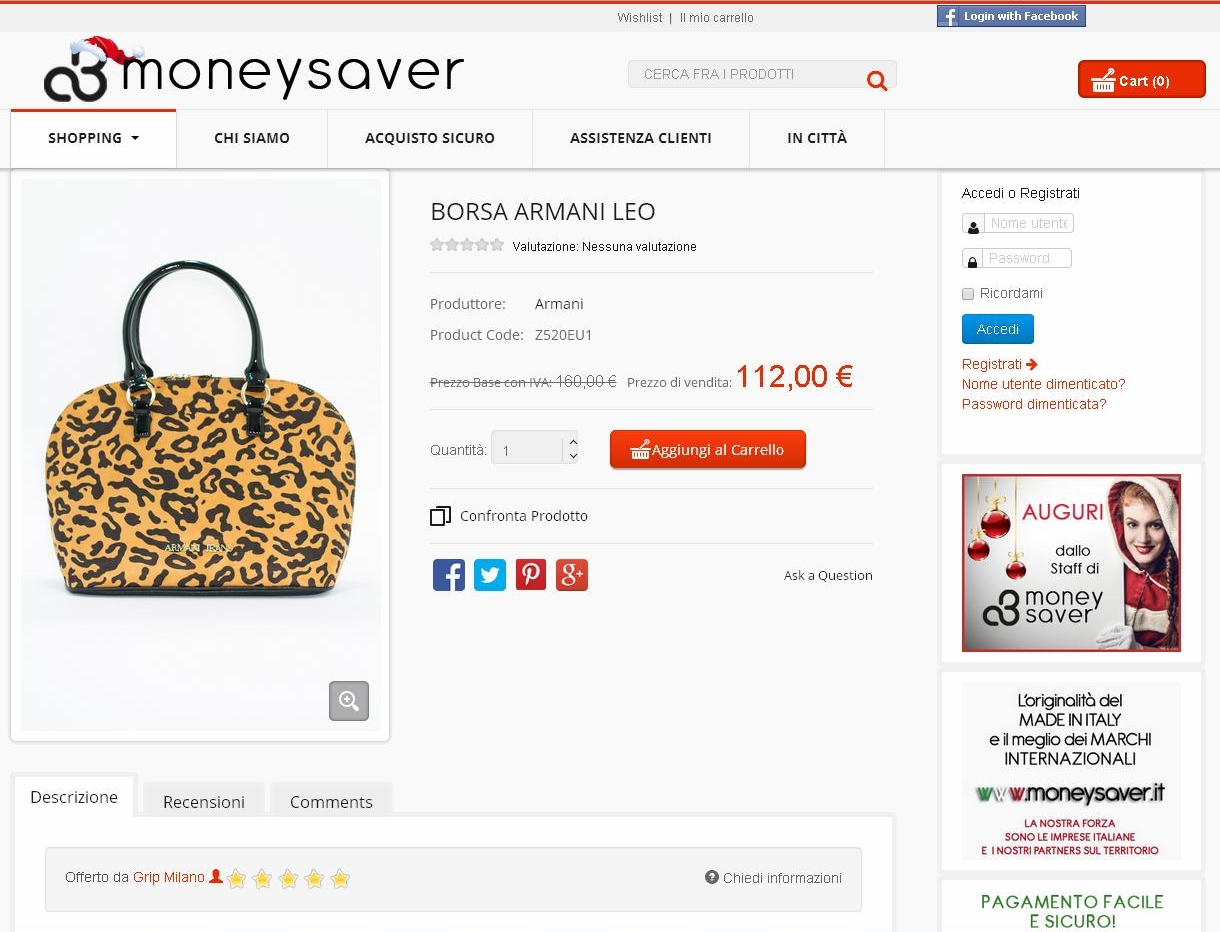1220x932 pixels.
Task: Expand the SHOPPING dropdown menu
Action: [94, 138]
